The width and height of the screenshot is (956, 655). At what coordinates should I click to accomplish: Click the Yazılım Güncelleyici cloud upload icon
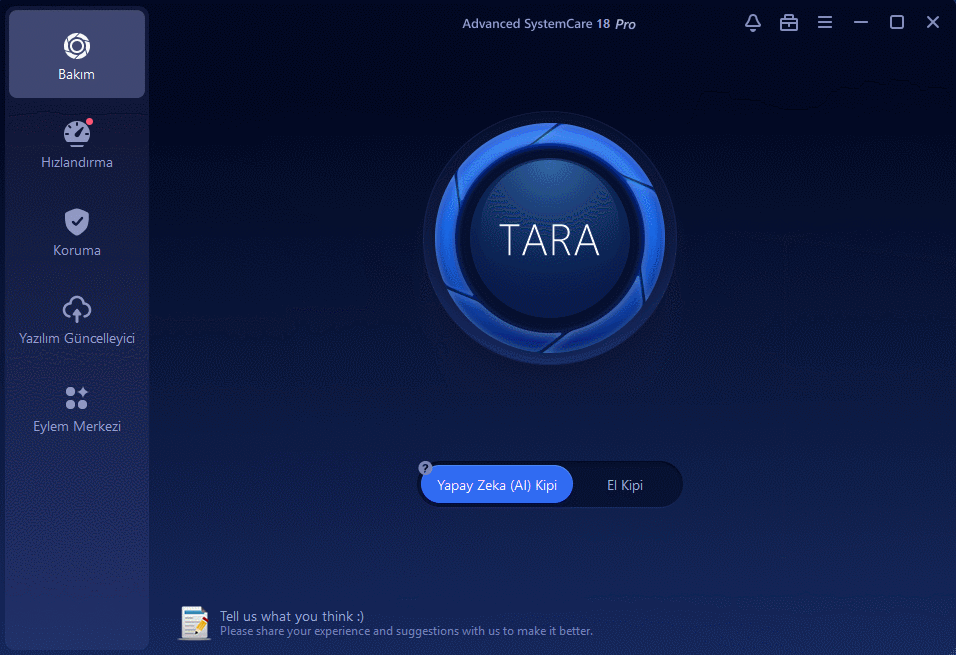click(77, 309)
